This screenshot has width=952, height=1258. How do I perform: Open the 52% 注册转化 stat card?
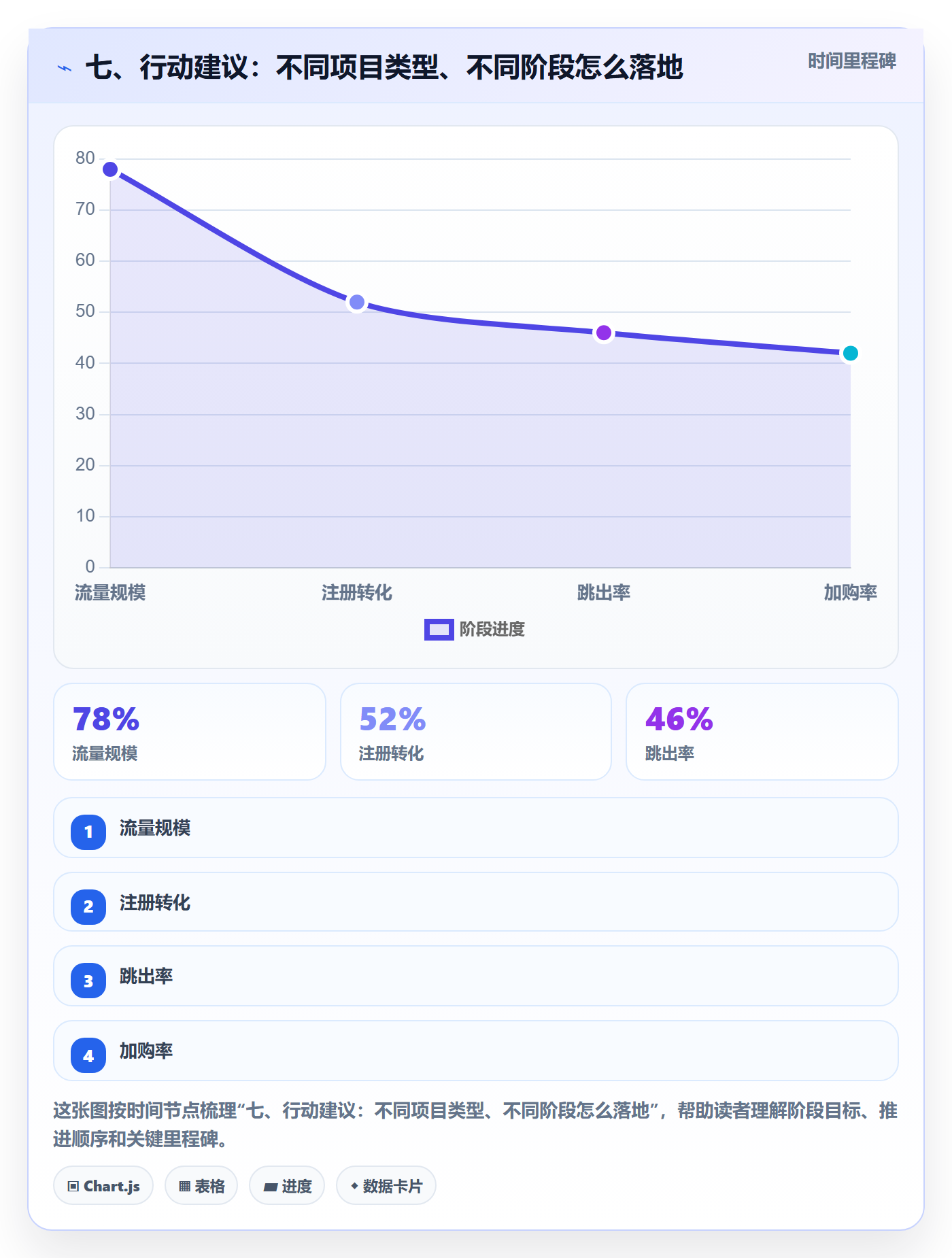pyautogui.click(x=476, y=732)
